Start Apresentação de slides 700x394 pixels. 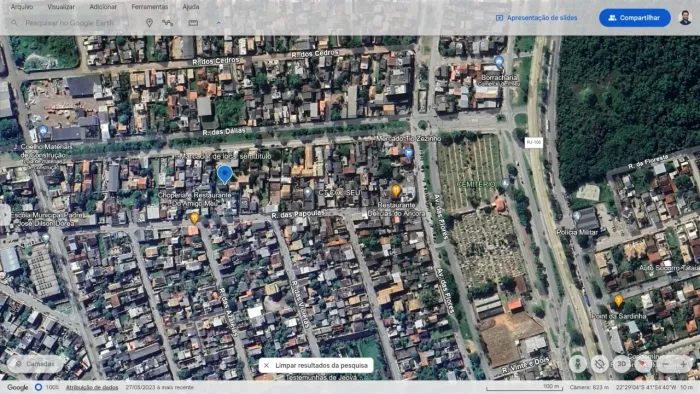click(x=537, y=18)
